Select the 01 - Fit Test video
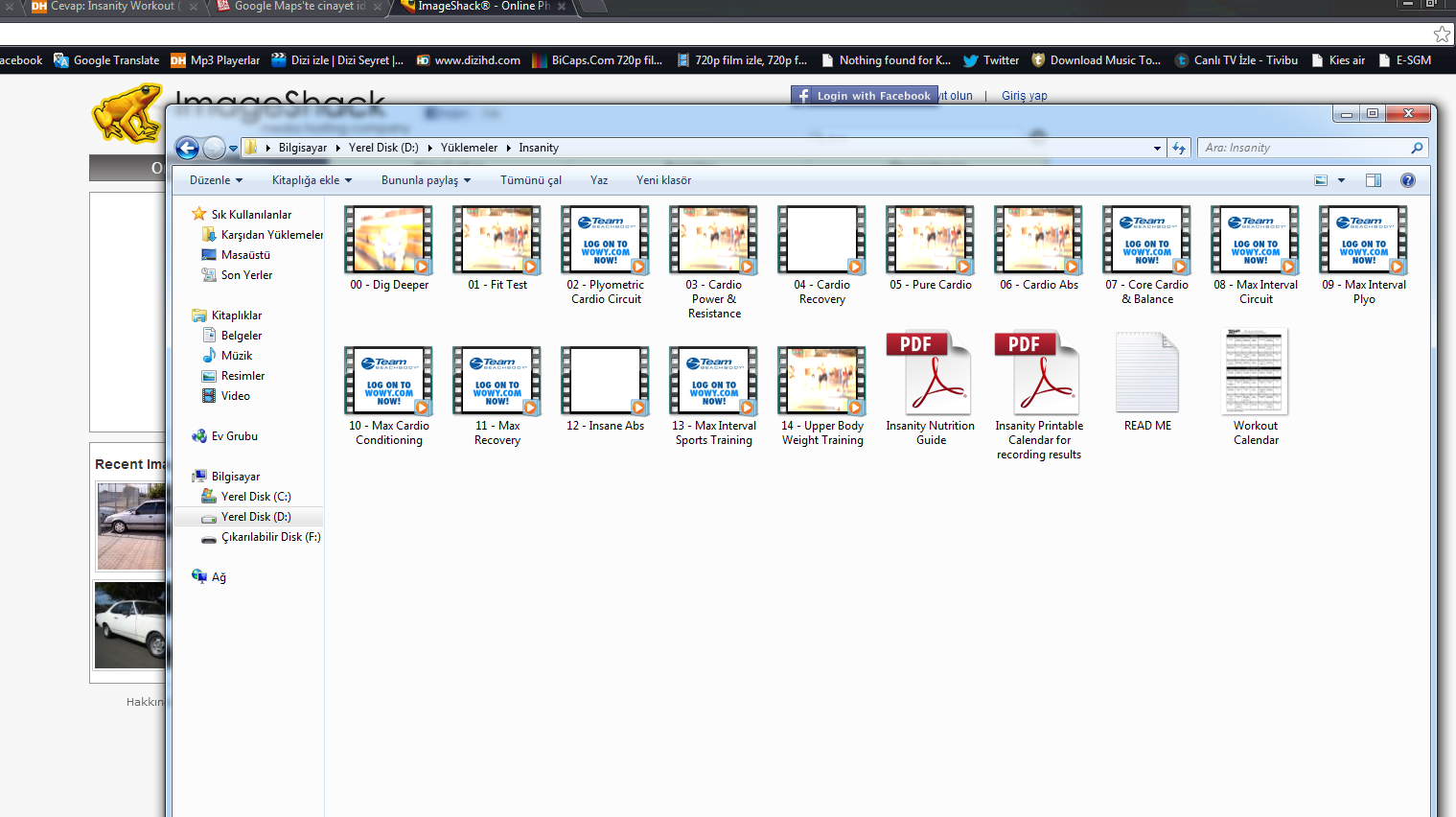The height and width of the screenshot is (817, 1456). [497, 248]
